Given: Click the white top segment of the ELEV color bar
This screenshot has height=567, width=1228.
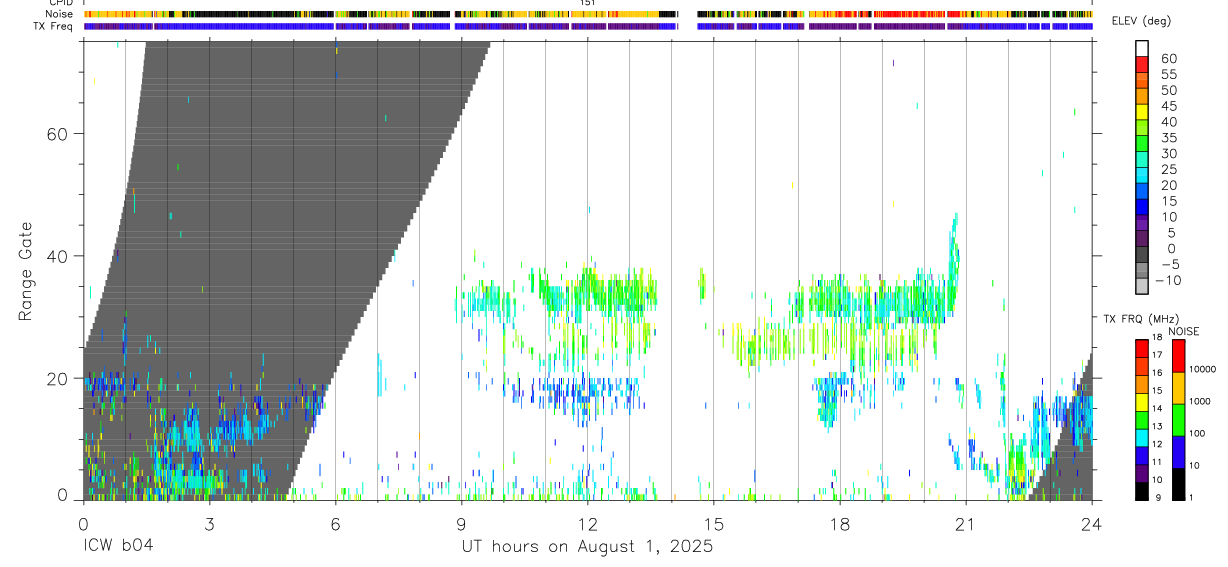Looking at the screenshot, I should 1142,48.
